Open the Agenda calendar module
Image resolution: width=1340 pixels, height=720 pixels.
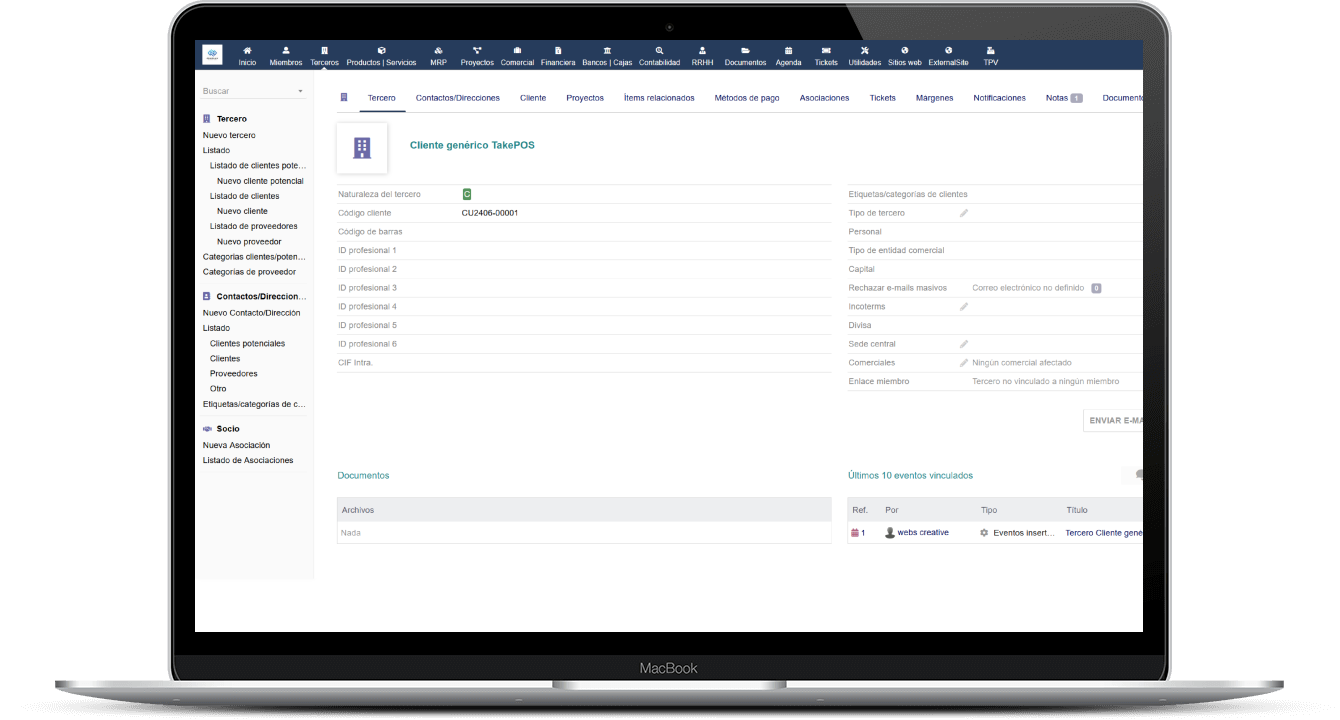[x=788, y=55]
